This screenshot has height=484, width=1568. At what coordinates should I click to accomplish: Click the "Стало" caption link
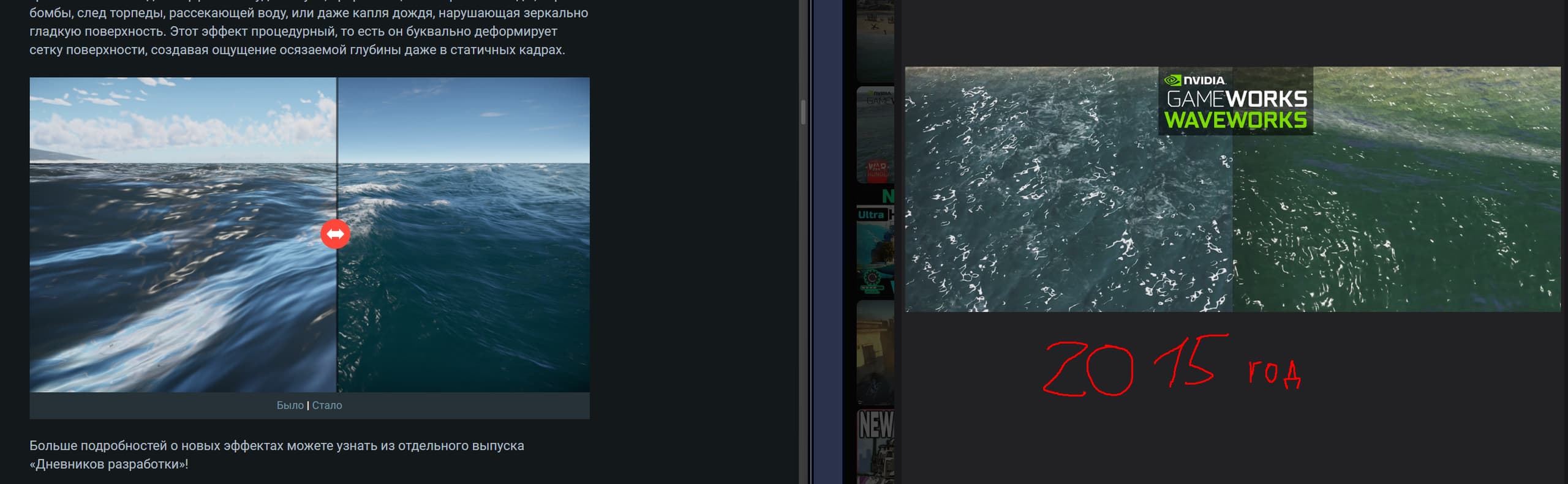pyautogui.click(x=327, y=405)
